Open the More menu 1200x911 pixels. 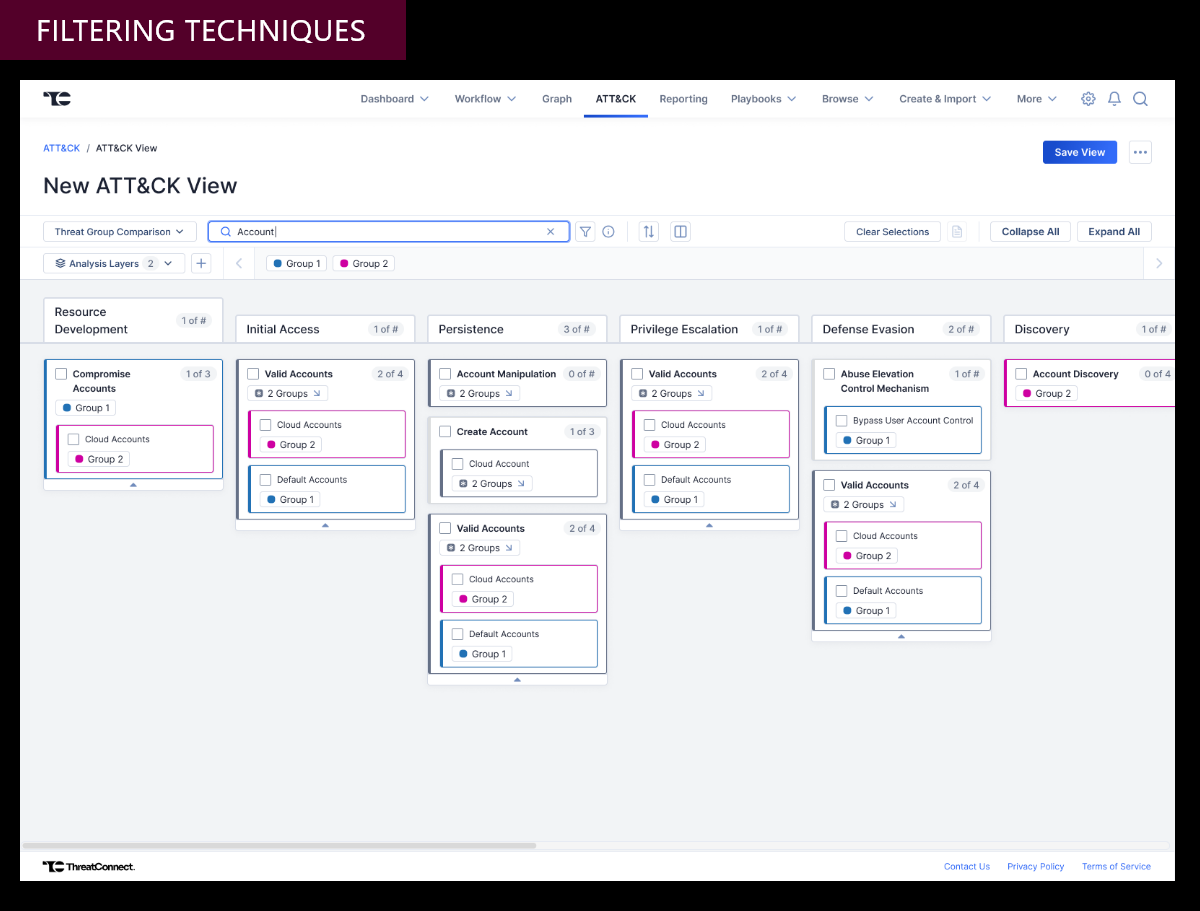pos(1036,99)
